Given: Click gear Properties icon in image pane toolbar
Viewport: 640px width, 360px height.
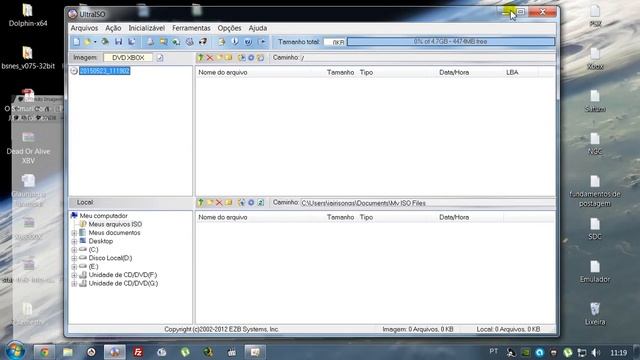Looking at the screenshot, I should (x=251, y=58).
